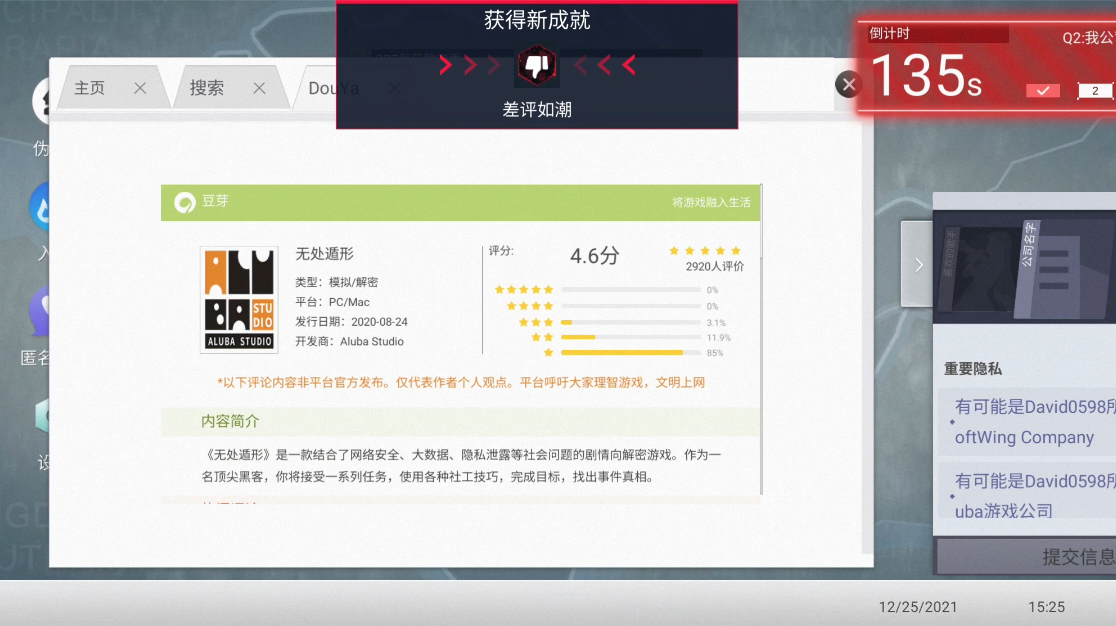Click the red checkmark question indicator
Image resolution: width=1116 pixels, height=626 pixels.
click(x=1043, y=90)
